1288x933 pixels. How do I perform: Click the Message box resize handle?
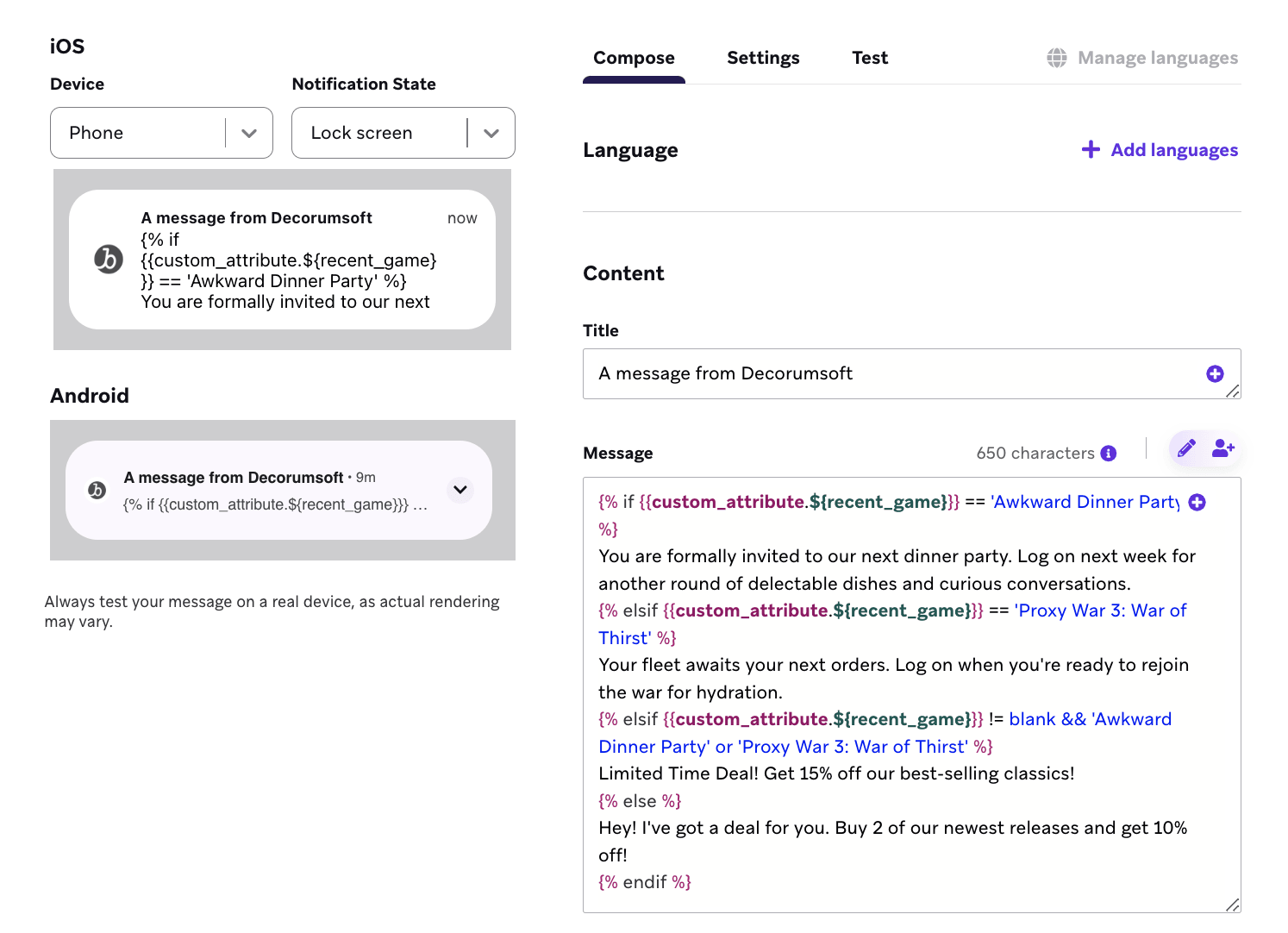(x=1233, y=905)
